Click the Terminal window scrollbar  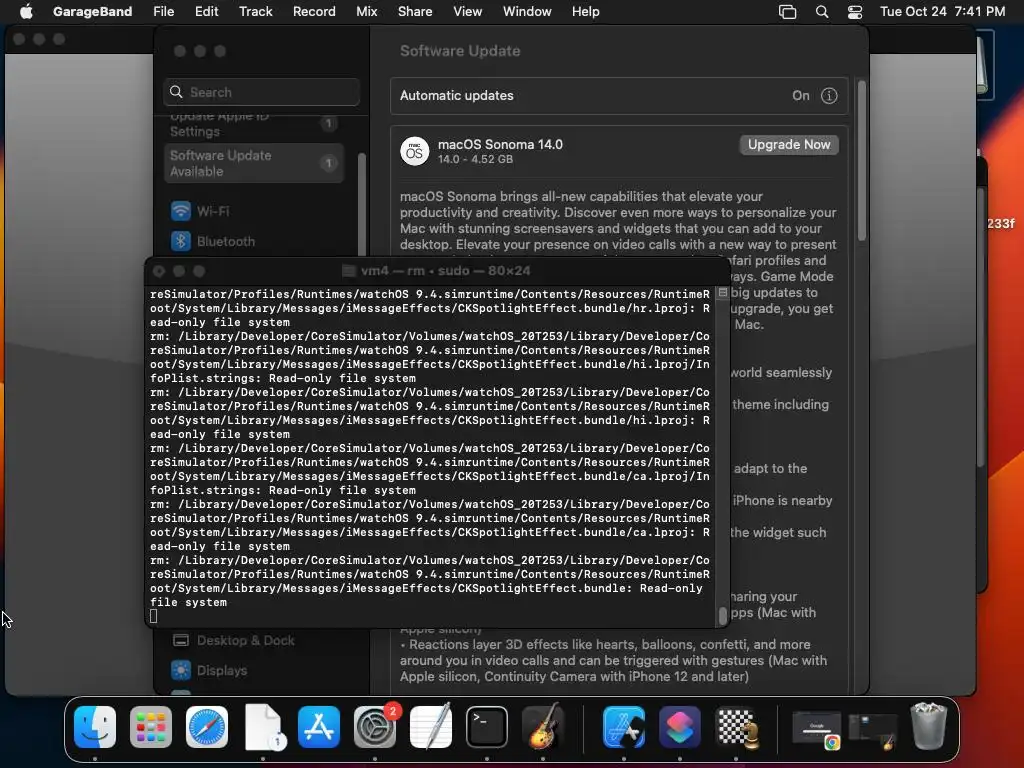722,615
